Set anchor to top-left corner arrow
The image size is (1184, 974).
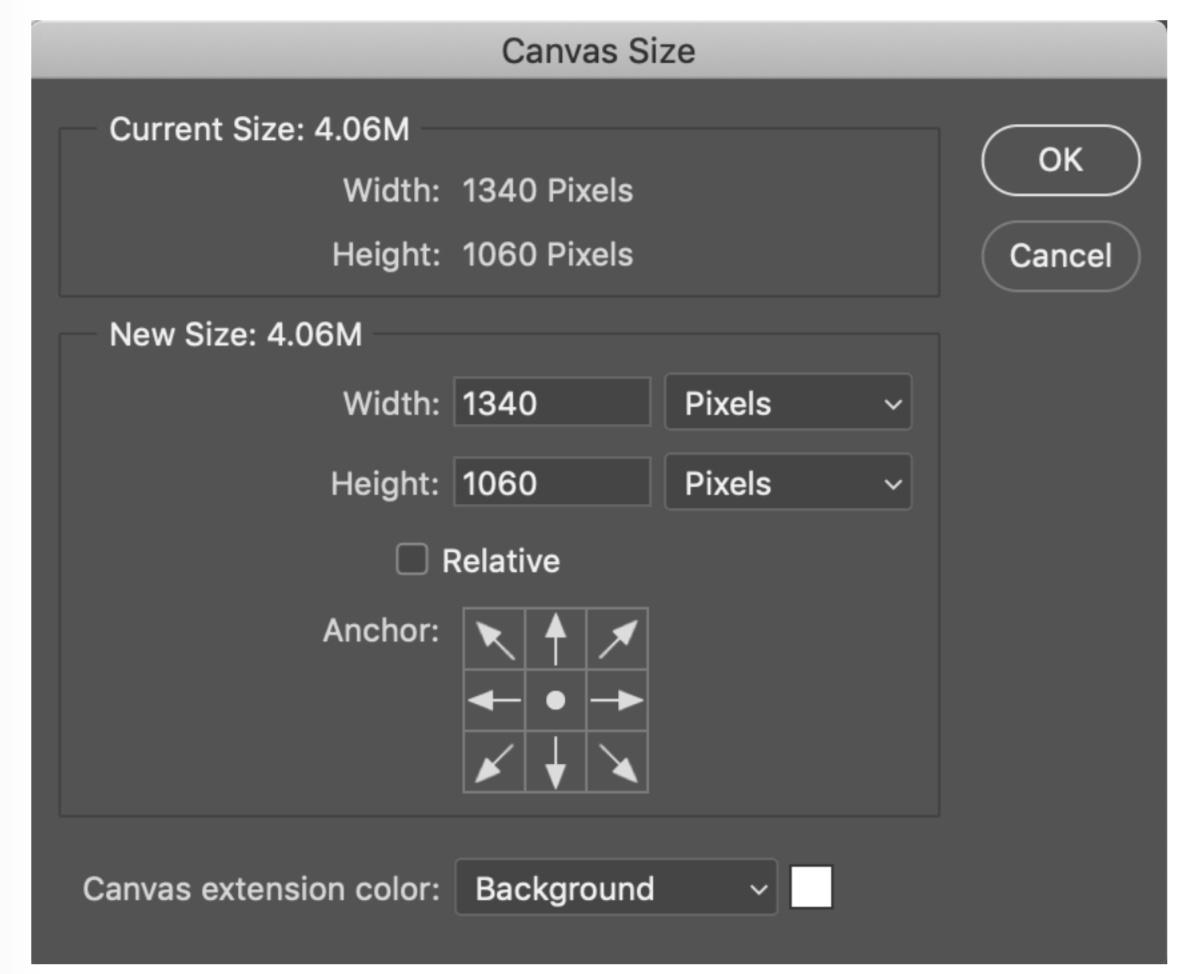495,639
